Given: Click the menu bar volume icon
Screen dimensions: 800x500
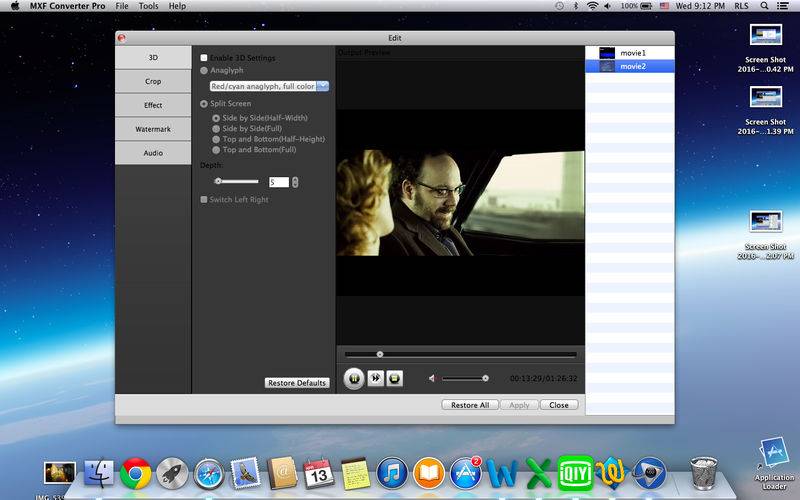Looking at the screenshot, I should (607, 6).
